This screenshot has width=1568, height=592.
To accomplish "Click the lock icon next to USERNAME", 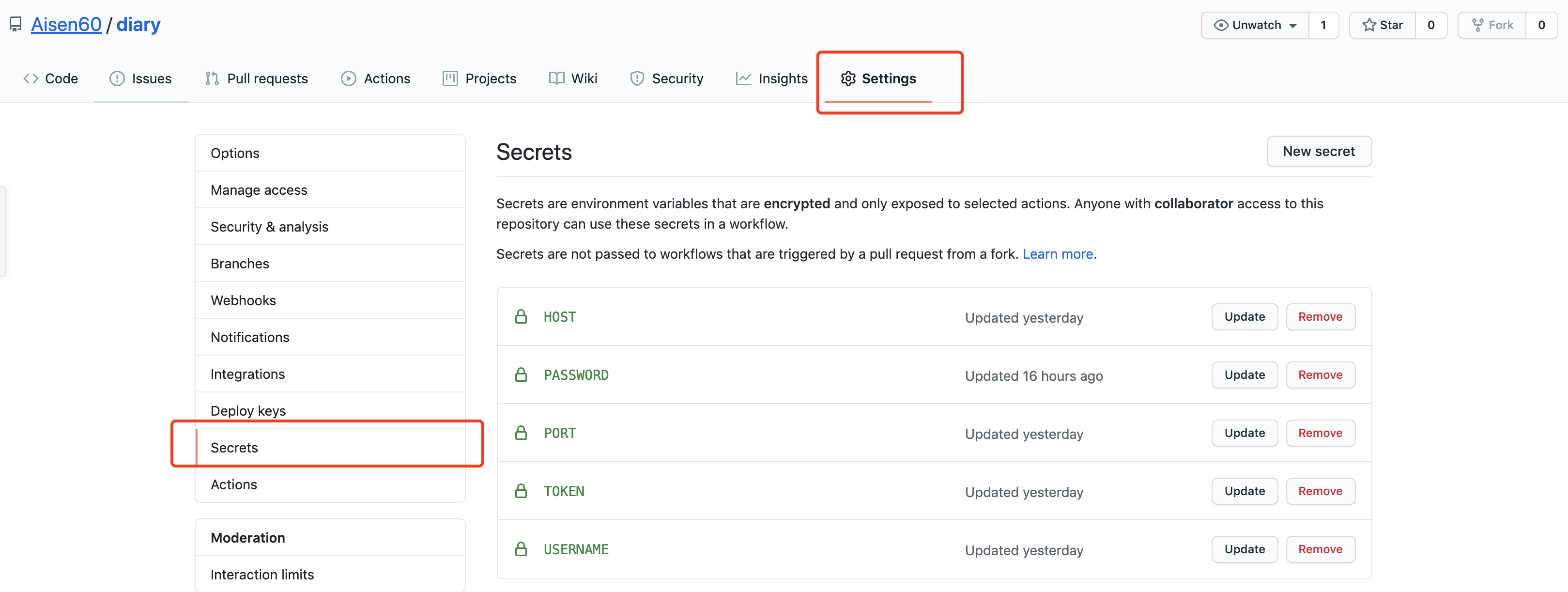I will [x=521, y=549].
